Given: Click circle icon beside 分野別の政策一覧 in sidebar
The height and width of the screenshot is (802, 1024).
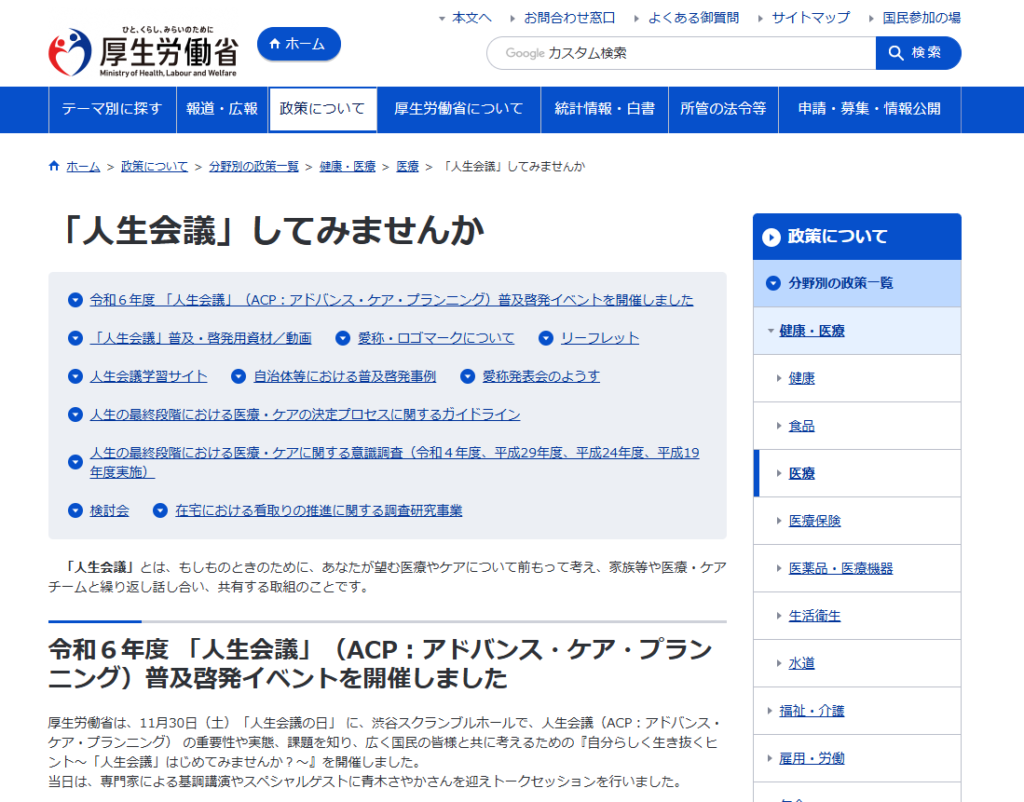Looking at the screenshot, I should (772, 283).
